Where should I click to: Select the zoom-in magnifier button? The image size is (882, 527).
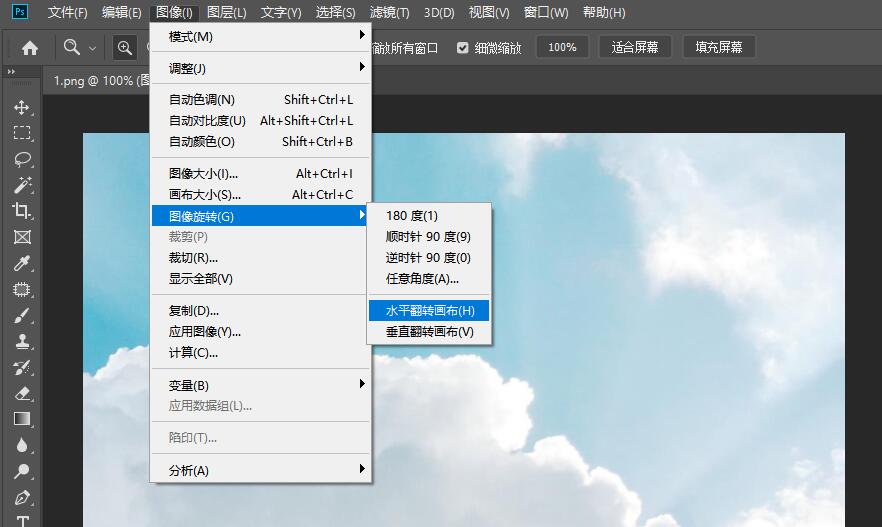coord(125,48)
